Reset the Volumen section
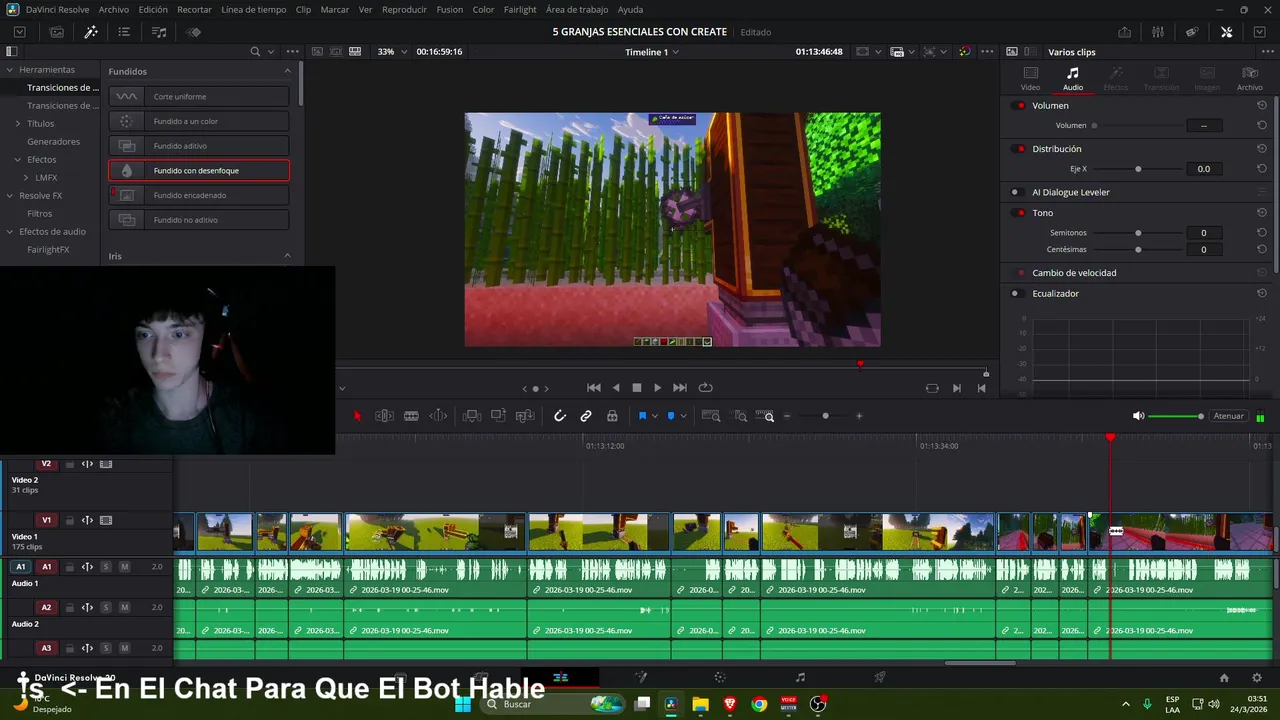The height and width of the screenshot is (720, 1280). tap(1262, 105)
